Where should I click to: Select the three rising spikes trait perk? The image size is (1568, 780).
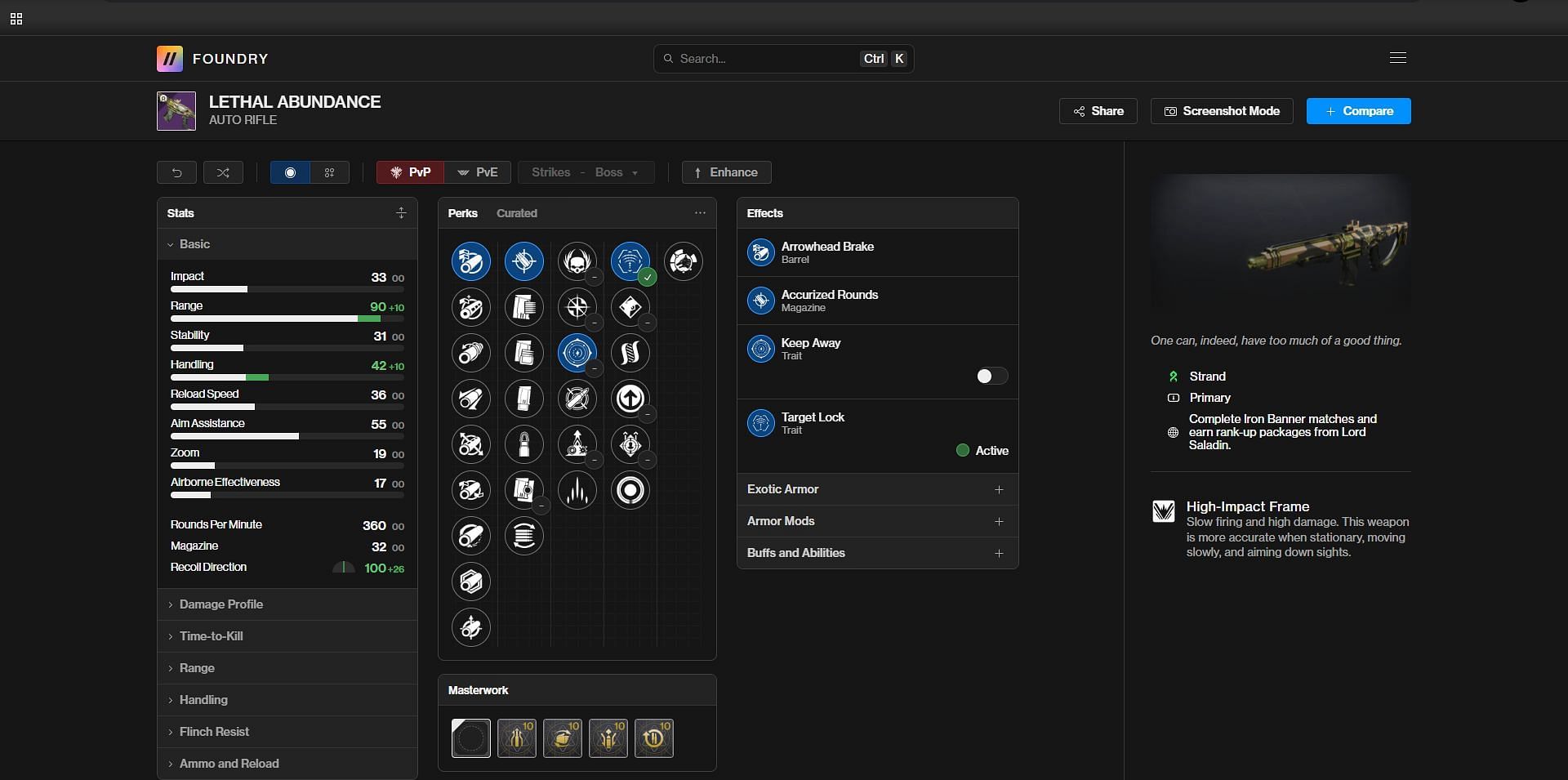[577, 490]
